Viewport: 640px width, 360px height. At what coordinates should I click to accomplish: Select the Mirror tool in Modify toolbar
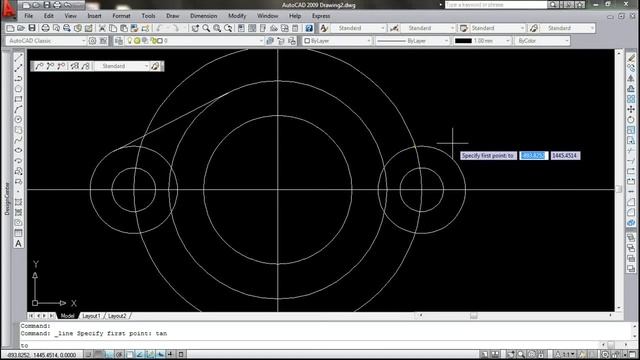(x=631, y=78)
